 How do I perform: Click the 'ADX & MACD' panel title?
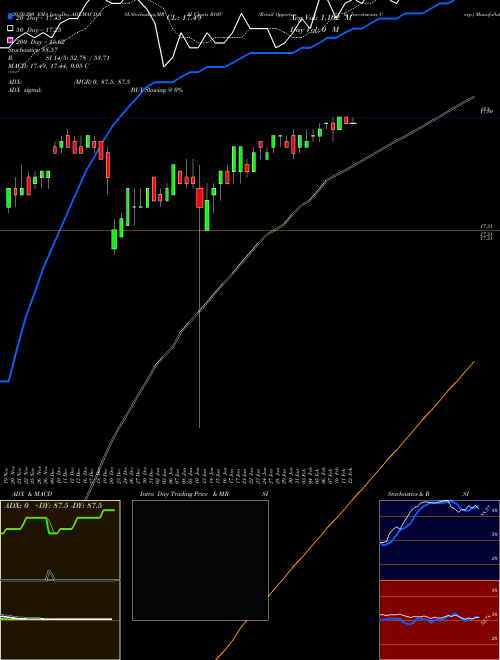pyautogui.click(x=32, y=494)
